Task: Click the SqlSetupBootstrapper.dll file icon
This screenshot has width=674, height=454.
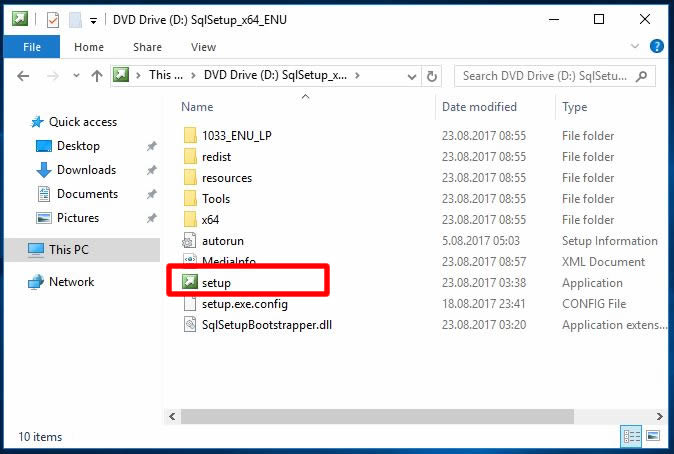Action: [x=191, y=325]
